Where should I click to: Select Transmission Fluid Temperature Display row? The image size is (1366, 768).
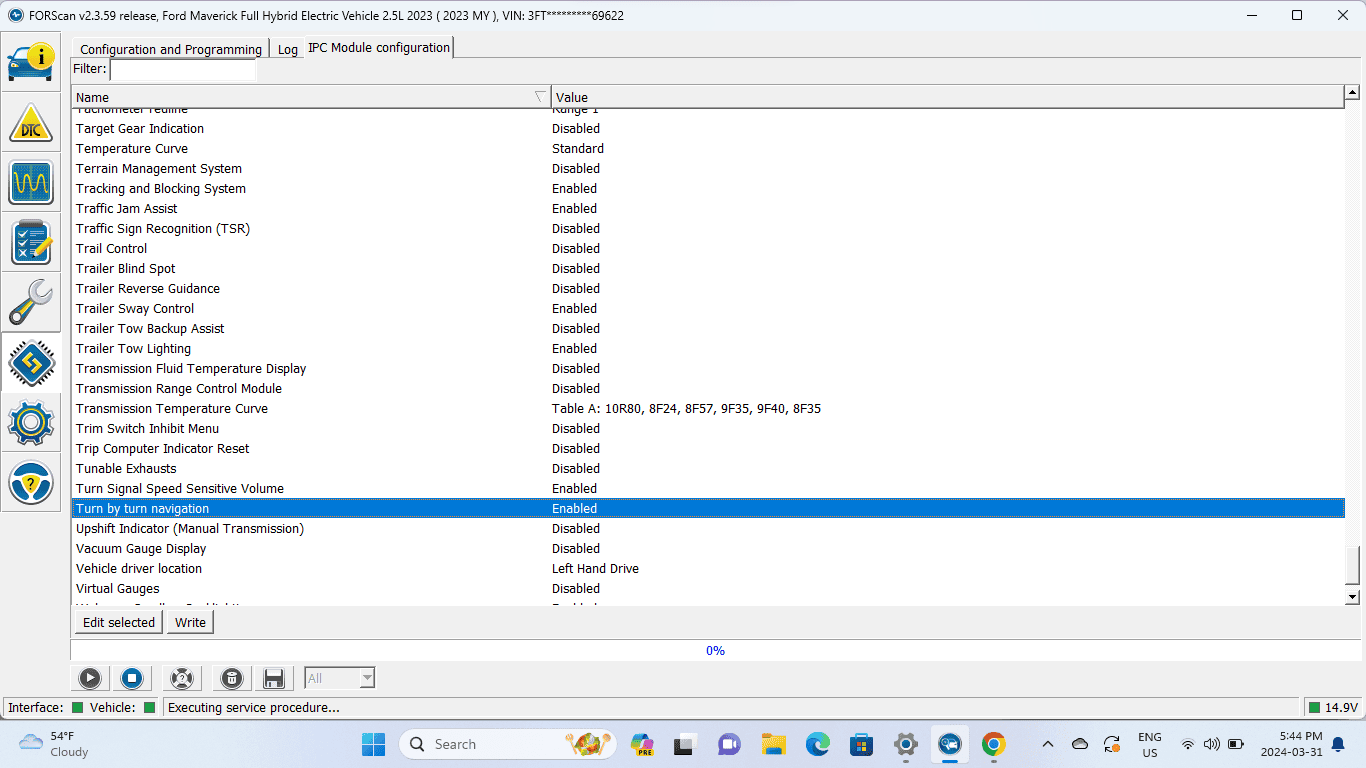pos(708,368)
